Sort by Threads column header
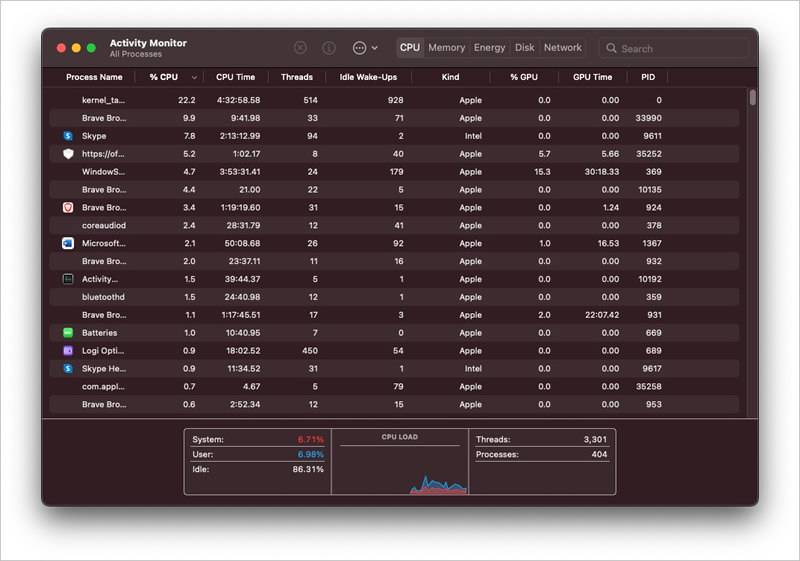800x561 pixels. click(297, 77)
